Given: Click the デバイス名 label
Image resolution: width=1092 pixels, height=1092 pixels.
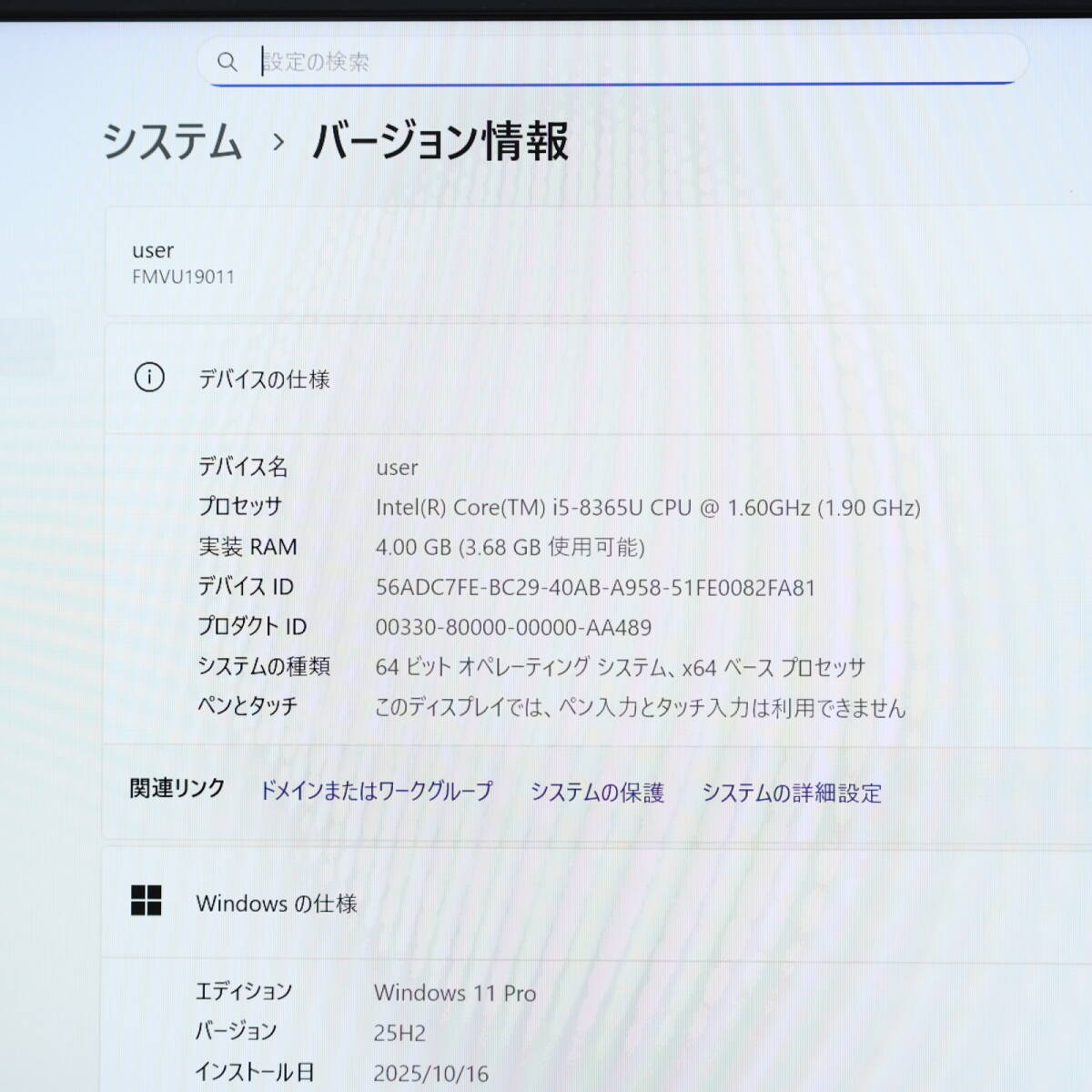Looking at the screenshot, I should [x=243, y=467].
